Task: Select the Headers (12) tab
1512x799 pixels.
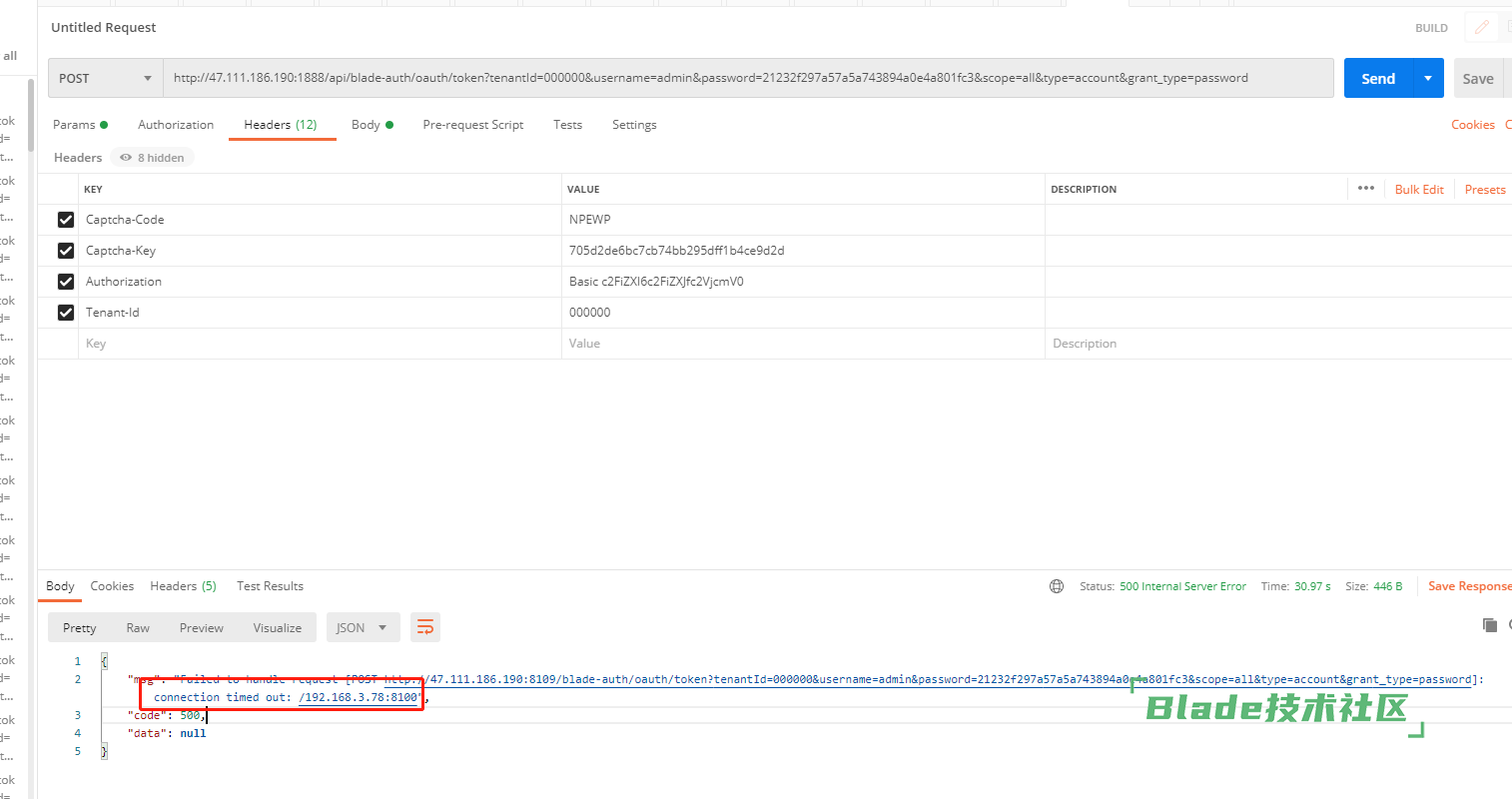Action: click(281, 125)
